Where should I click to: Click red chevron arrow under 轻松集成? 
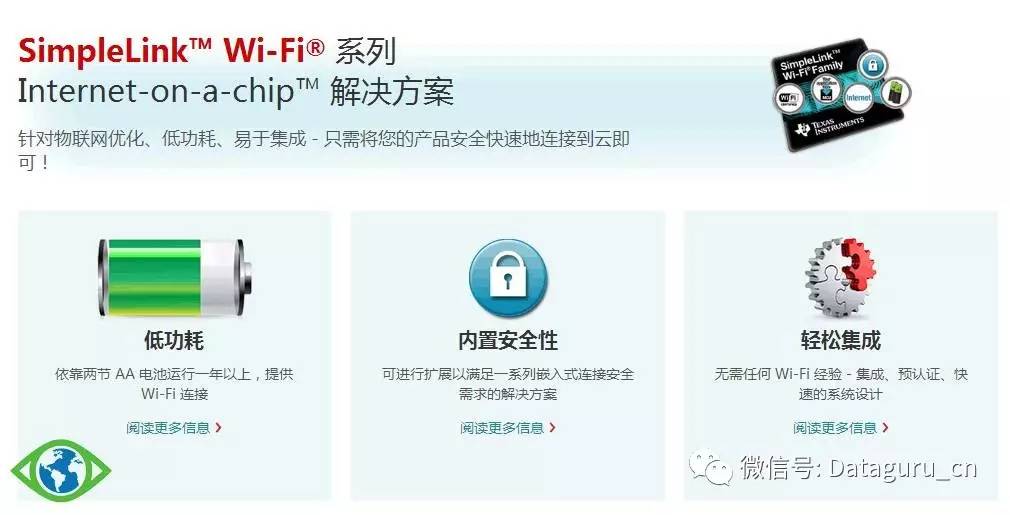point(886,427)
